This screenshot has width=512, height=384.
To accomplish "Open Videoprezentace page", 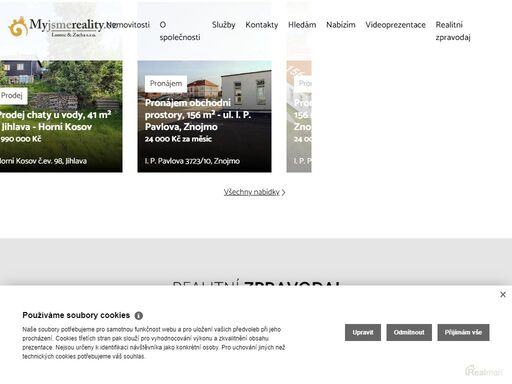I will point(395,25).
